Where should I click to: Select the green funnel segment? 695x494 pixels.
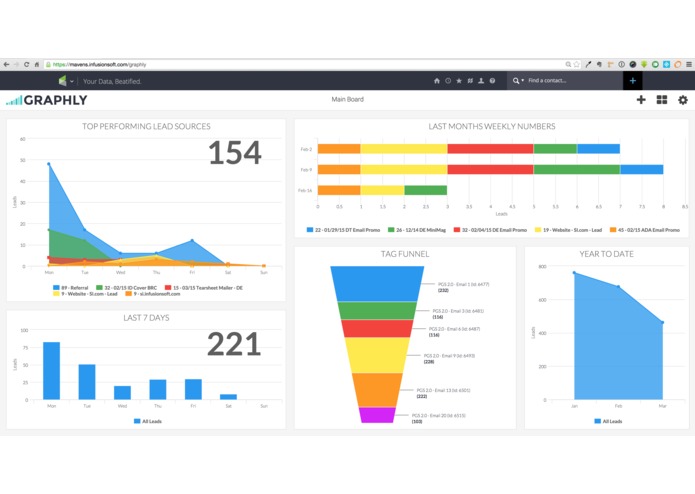tap(377, 311)
